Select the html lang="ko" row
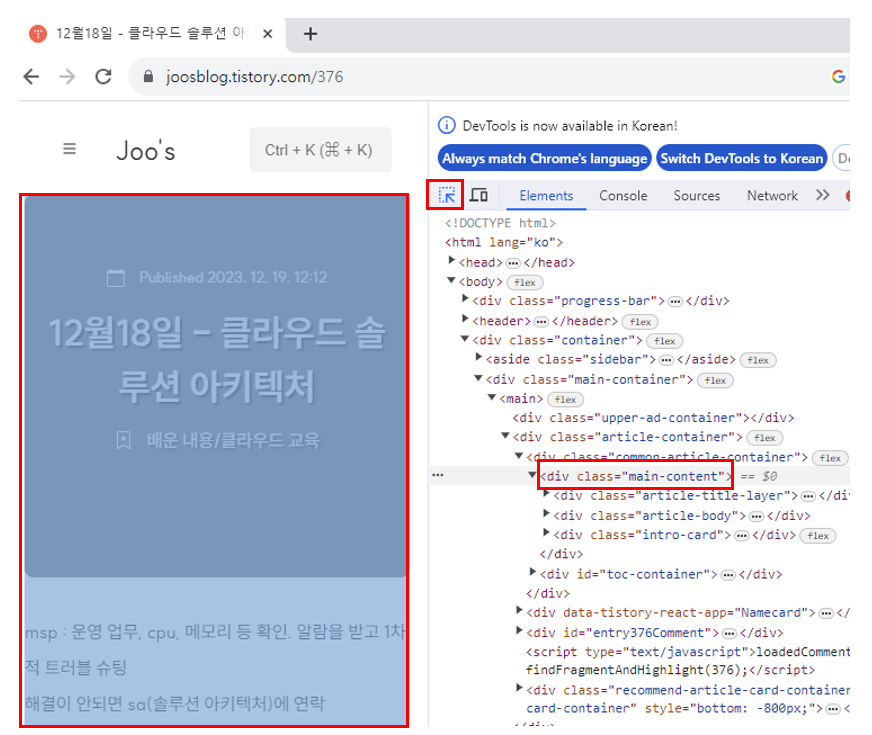Image resolution: width=872 pixels, height=735 pixels. (504, 242)
